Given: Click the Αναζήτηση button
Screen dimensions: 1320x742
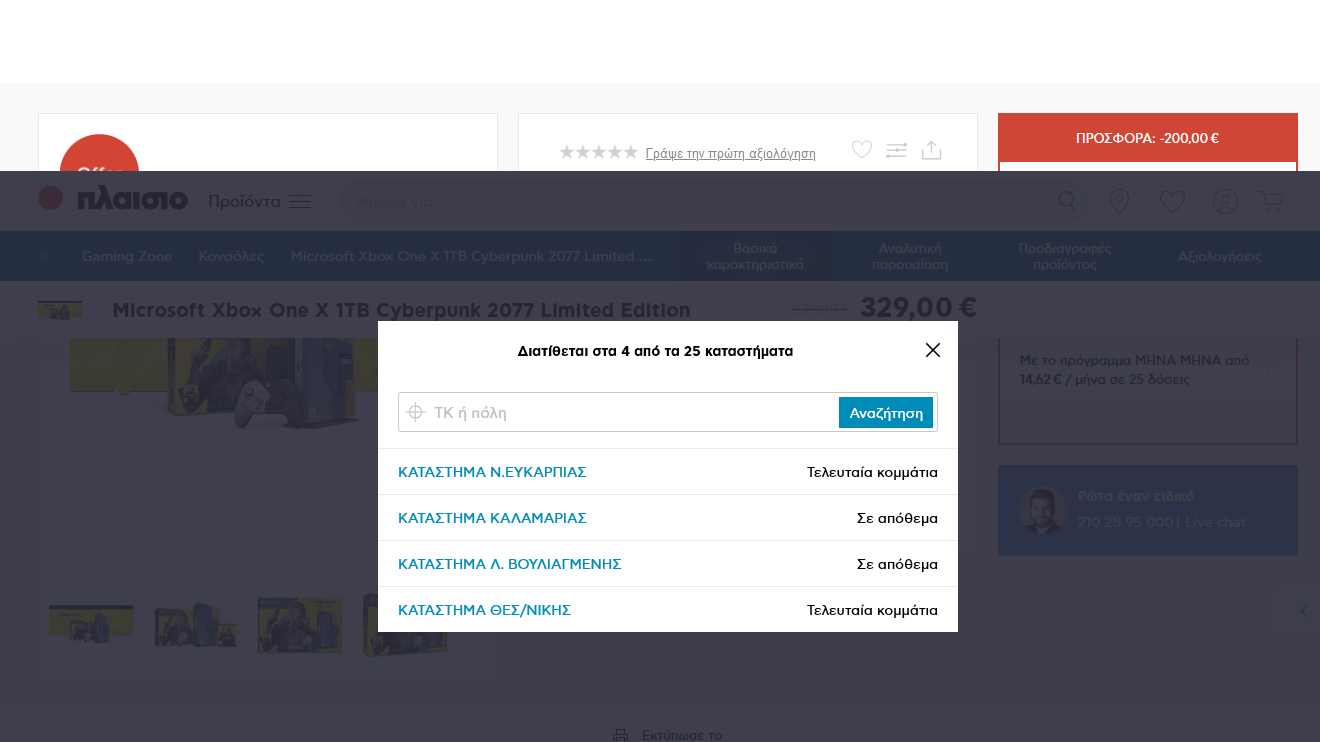Looking at the screenshot, I should tap(886, 412).
